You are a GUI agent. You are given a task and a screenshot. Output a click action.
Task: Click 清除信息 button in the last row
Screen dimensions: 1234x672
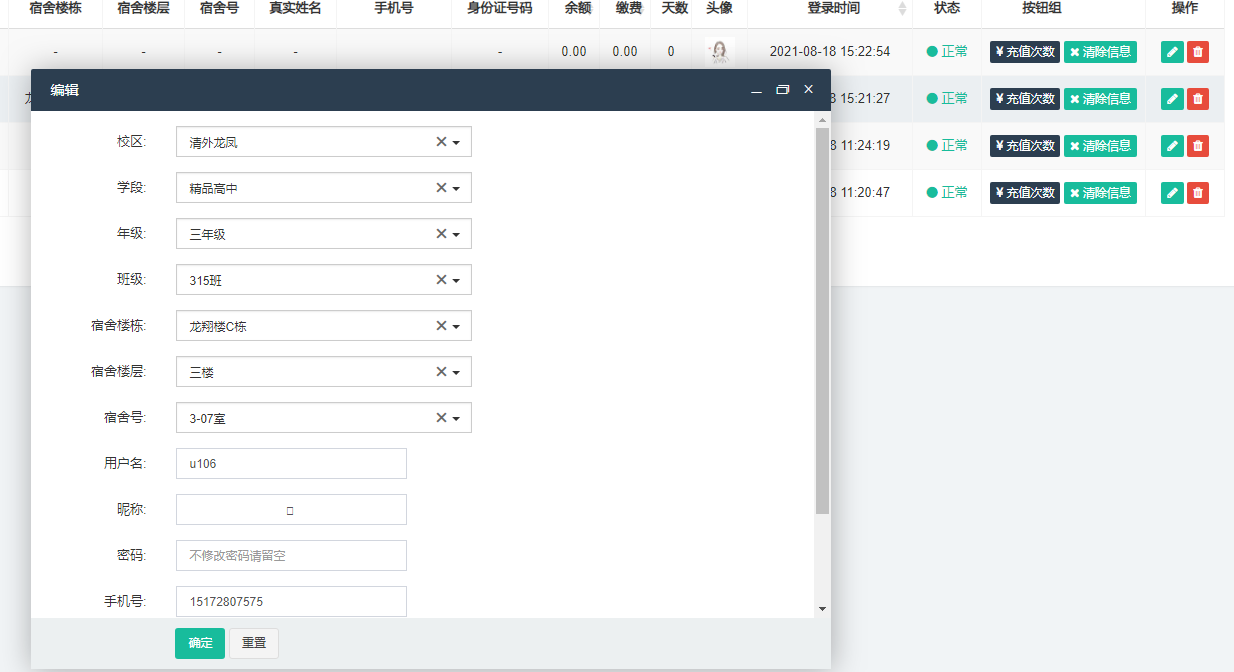(1100, 192)
